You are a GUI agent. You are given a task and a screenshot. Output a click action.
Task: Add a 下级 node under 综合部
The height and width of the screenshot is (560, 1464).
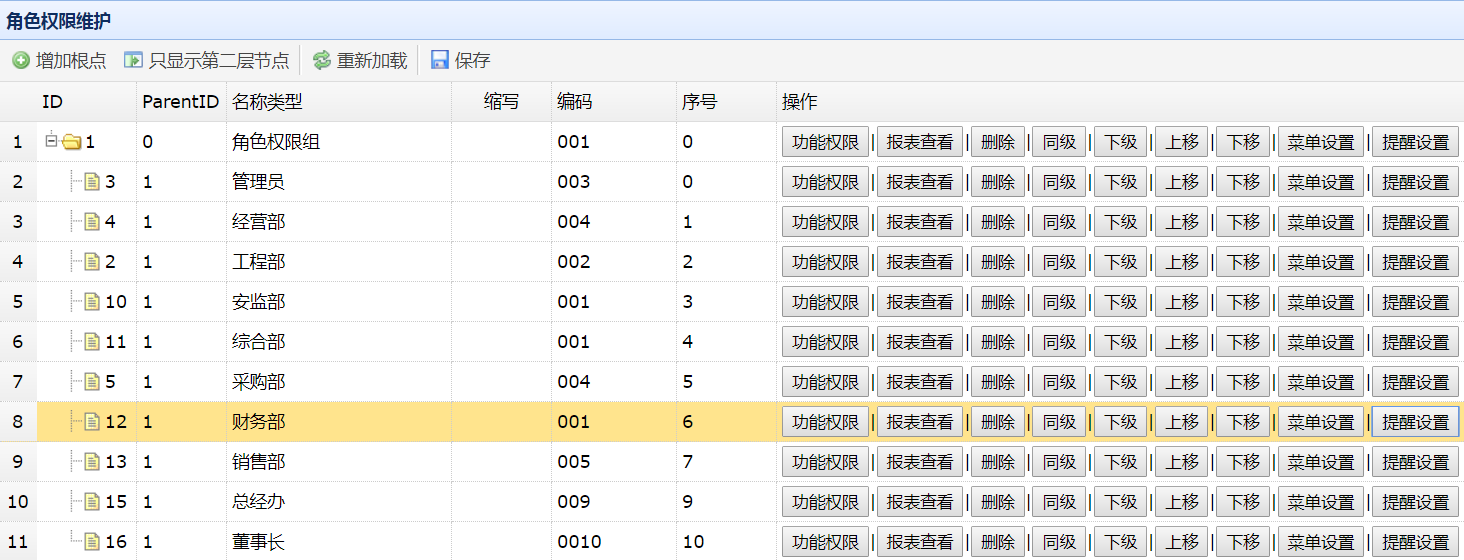(x=1120, y=342)
